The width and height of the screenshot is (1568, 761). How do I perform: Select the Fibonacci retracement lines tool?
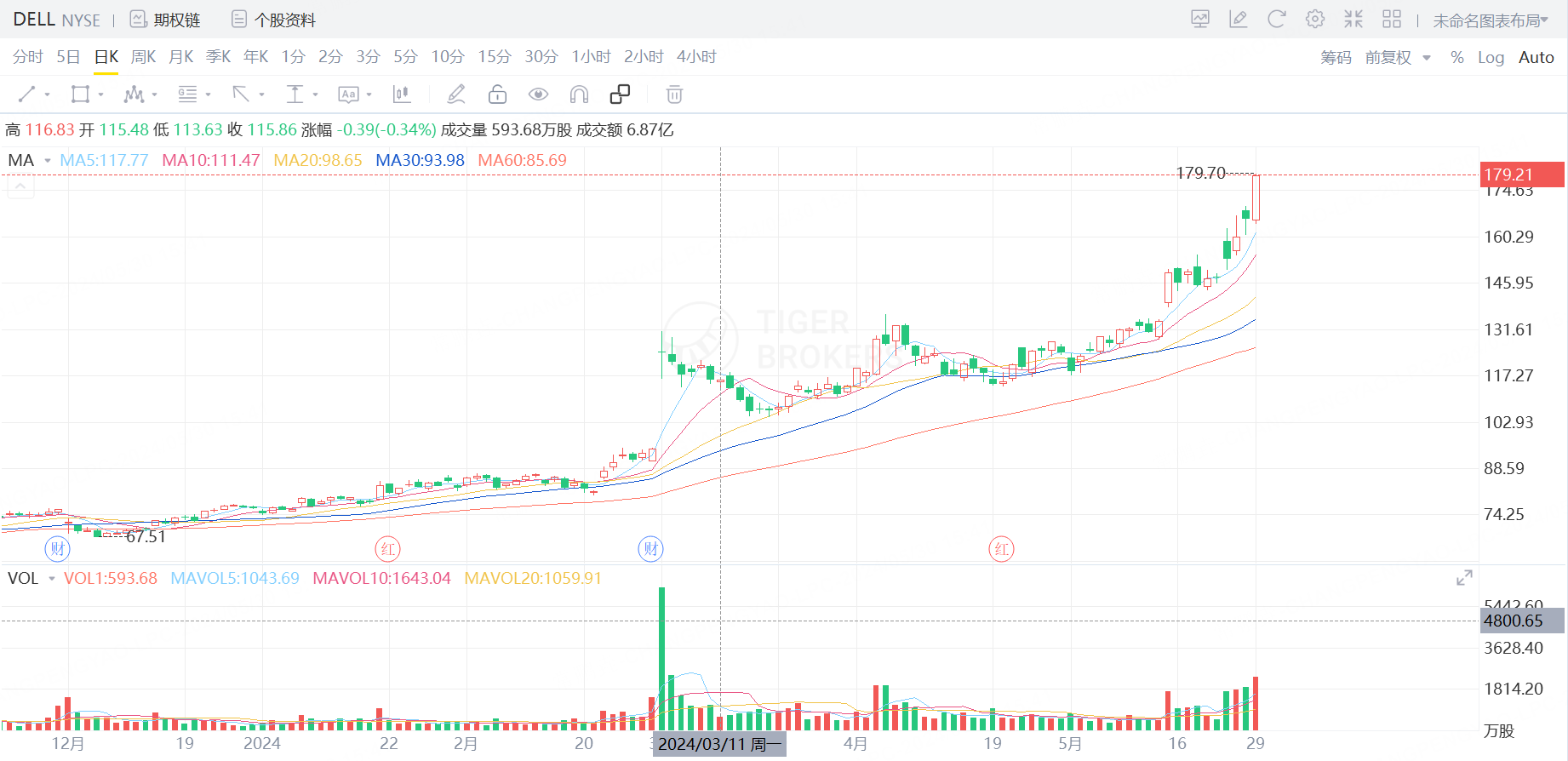pyautogui.click(x=187, y=94)
